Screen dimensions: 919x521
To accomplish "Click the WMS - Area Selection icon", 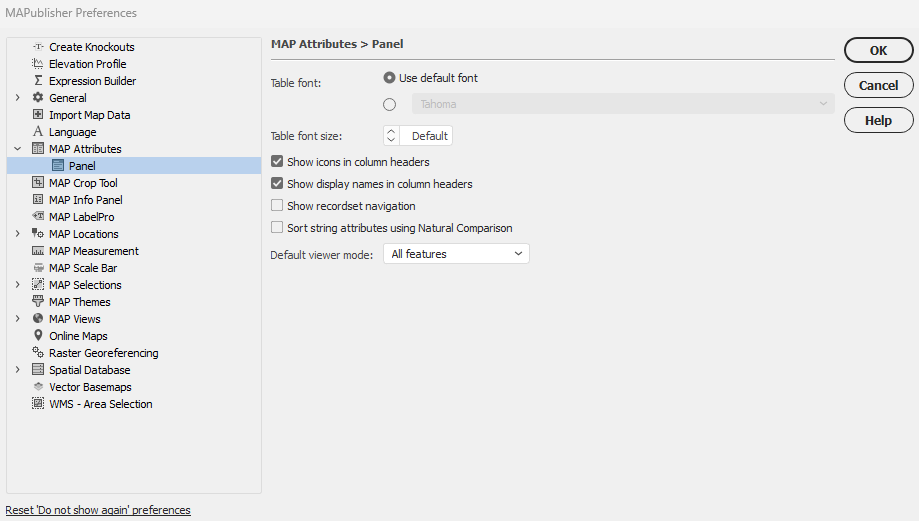I will coord(38,403).
